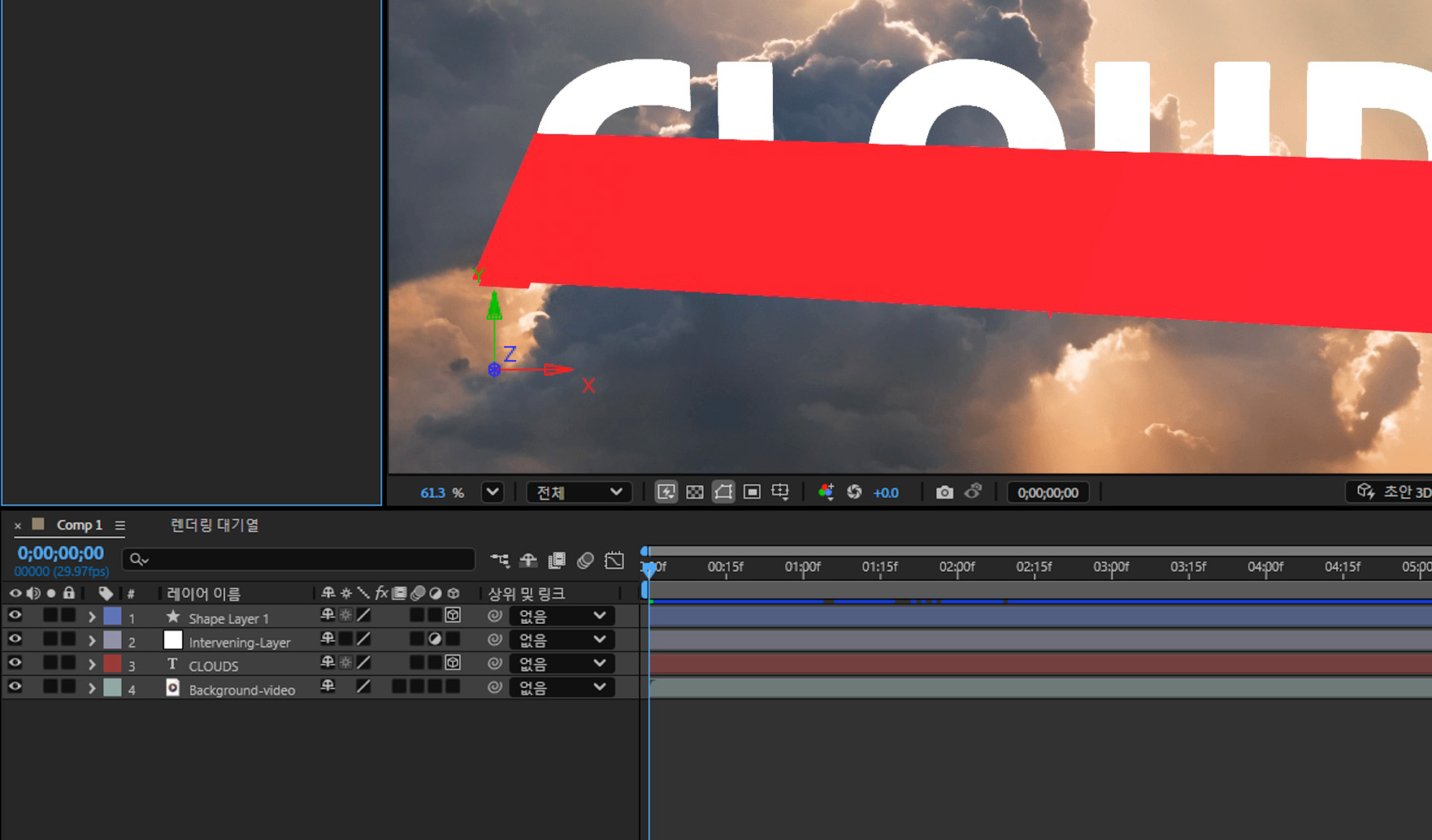Open parent dropdown for Intervening-Layer
This screenshot has width=1432, height=840.
coord(562,640)
